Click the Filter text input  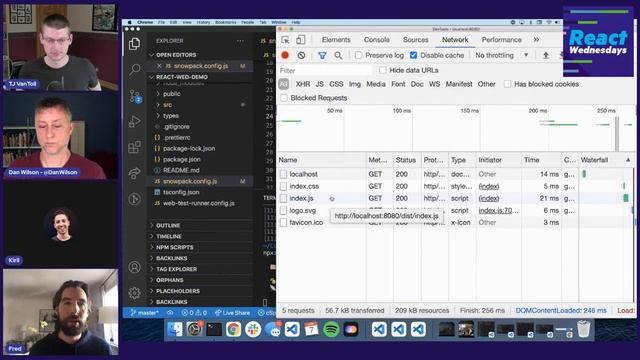[x=325, y=71]
